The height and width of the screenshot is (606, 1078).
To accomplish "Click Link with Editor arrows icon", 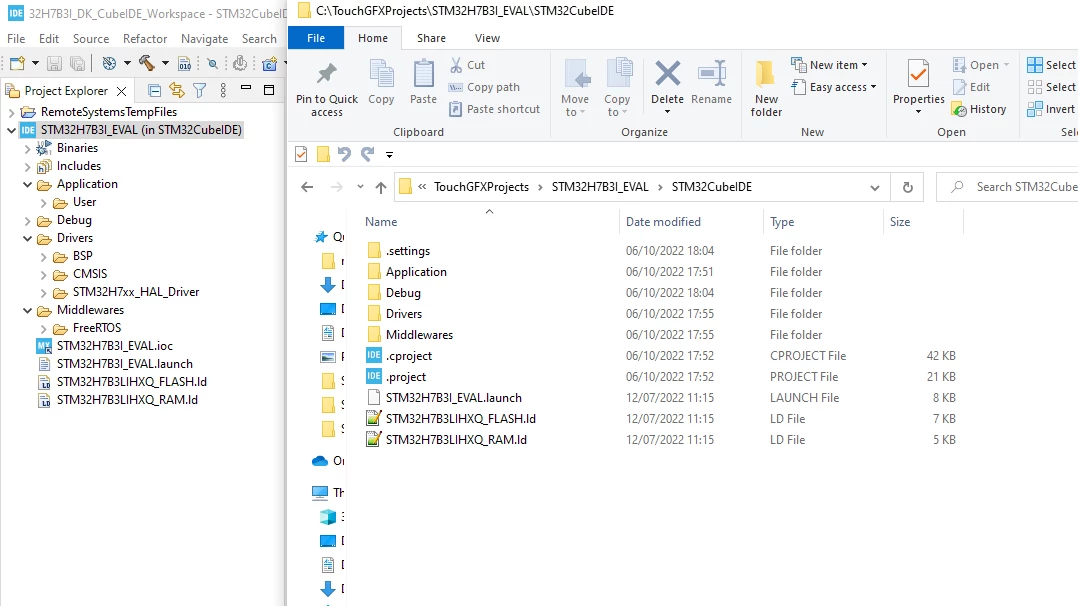I will point(177,90).
